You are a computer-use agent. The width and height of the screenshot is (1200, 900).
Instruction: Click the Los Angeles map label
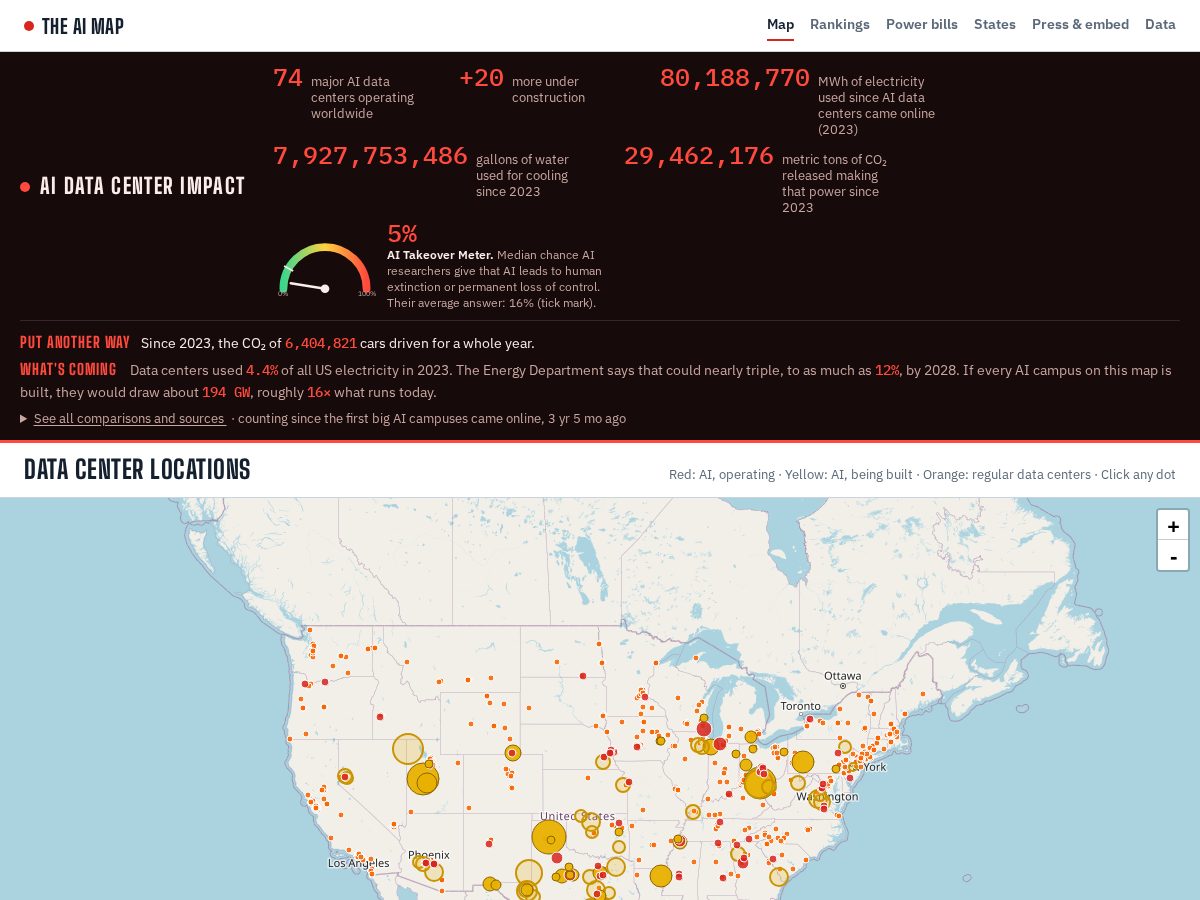(358, 863)
